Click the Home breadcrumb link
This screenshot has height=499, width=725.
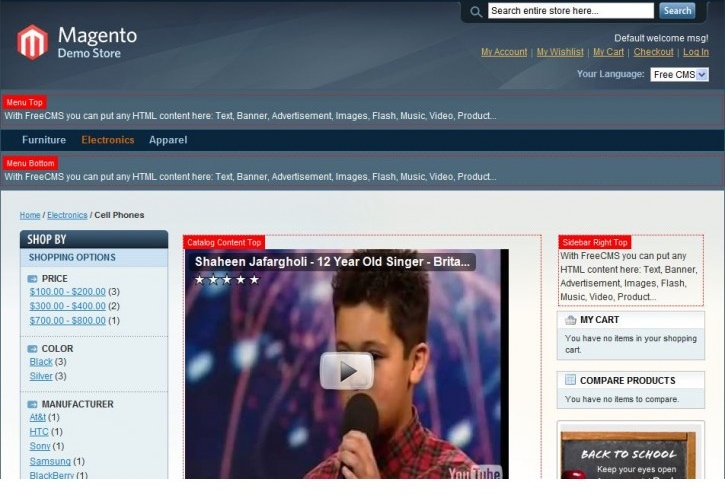30,215
